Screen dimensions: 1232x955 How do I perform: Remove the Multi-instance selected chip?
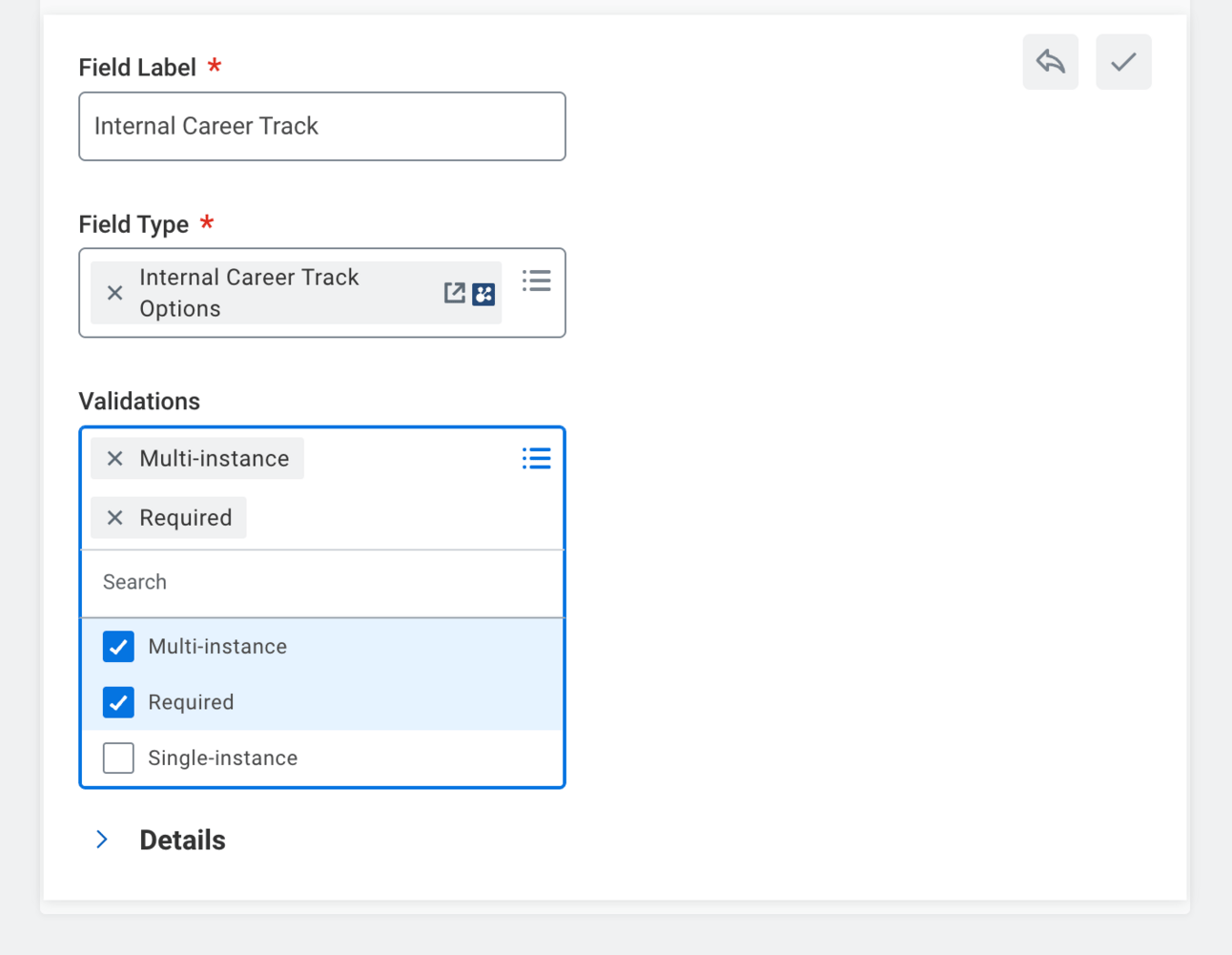coord(115,459)
